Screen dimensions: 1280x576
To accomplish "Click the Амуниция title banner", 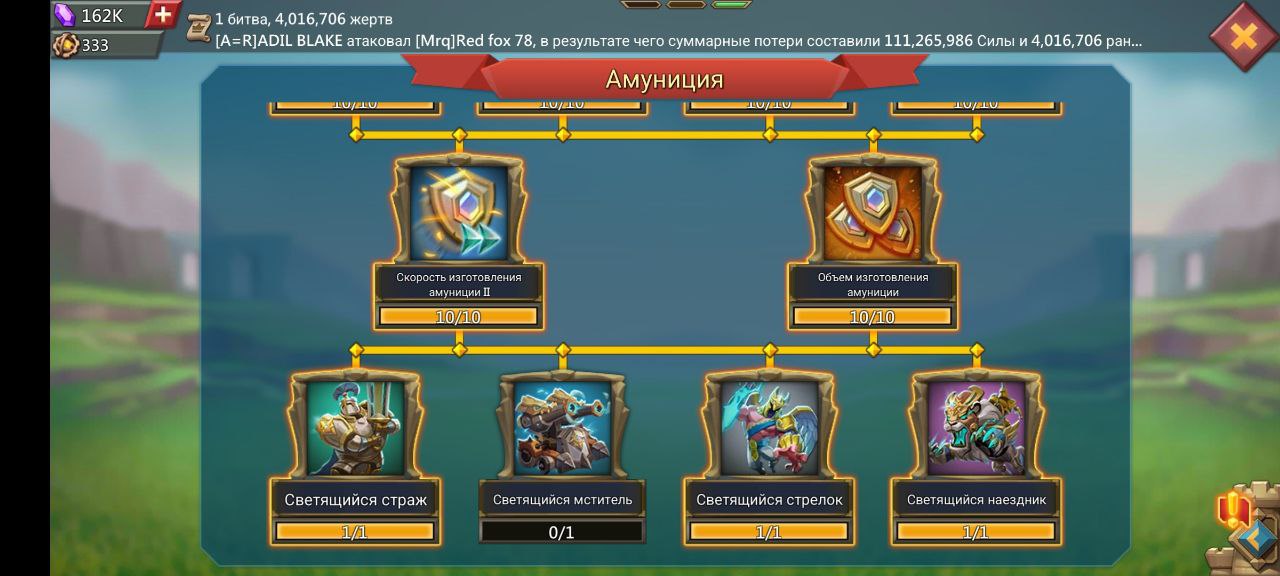I will (664, 79).
